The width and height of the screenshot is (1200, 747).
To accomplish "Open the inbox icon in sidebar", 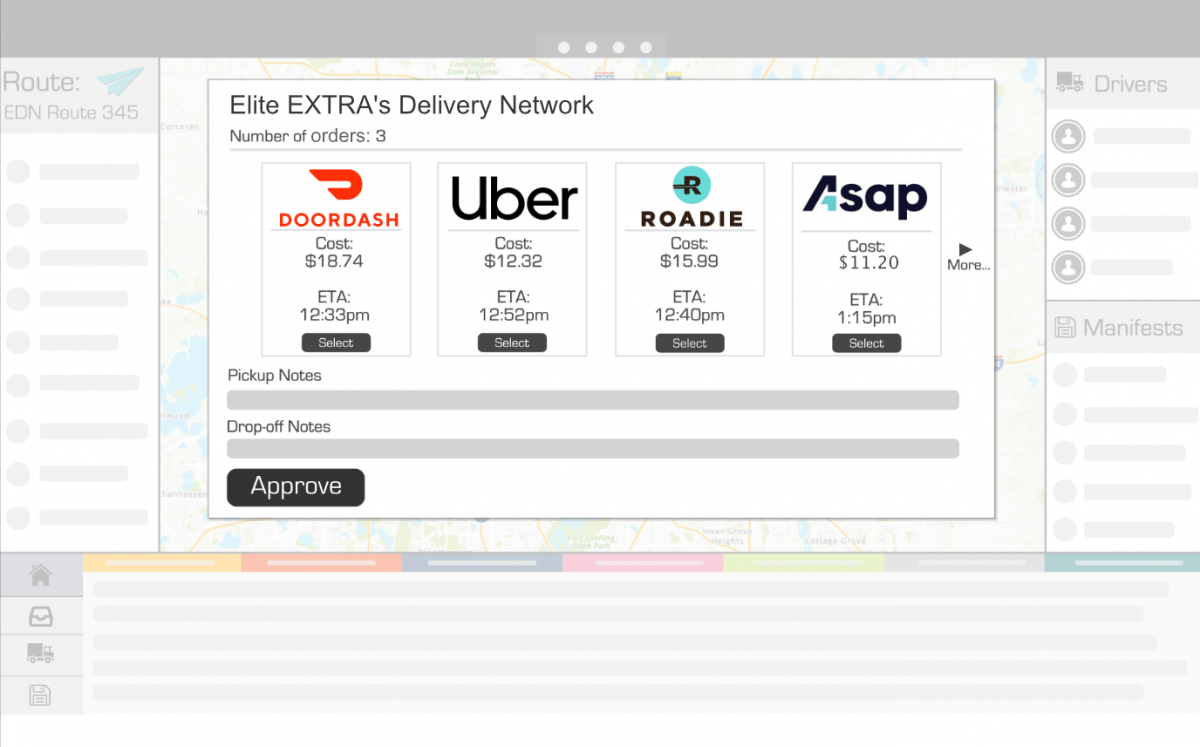I will point(40,616).
